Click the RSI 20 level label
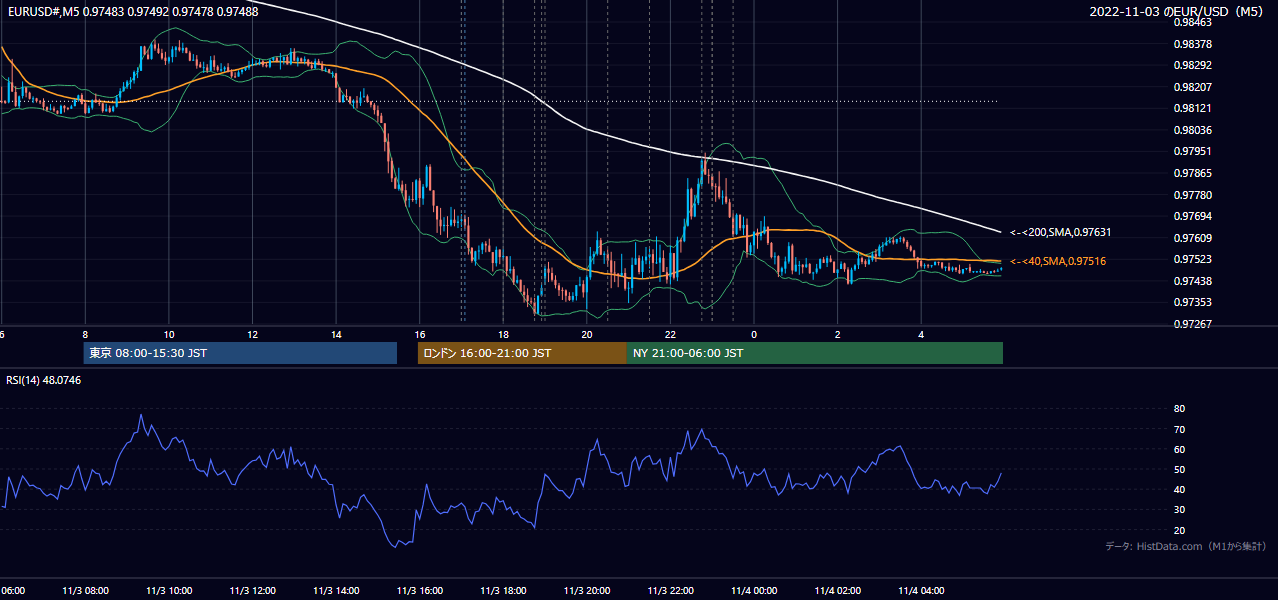The image size is (1278, 600). point(1179,530)
